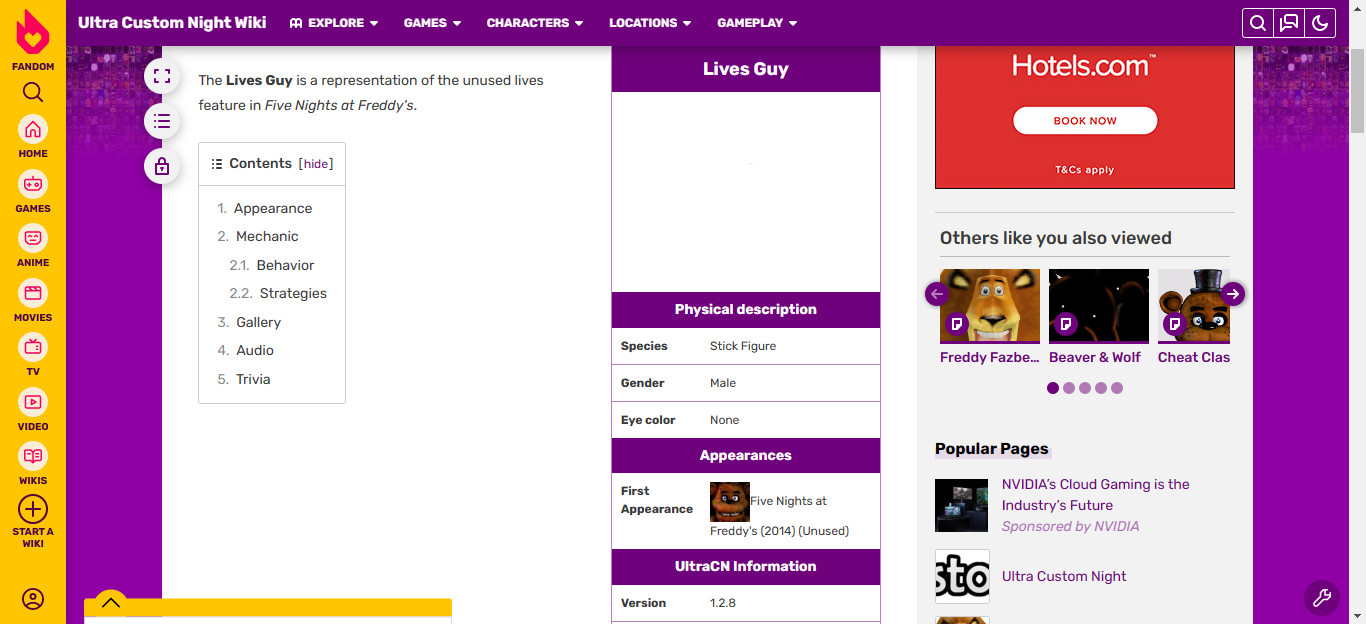
Task: Open the Beaver & Wolf thumbnail card
Action: pos(1099,317)
